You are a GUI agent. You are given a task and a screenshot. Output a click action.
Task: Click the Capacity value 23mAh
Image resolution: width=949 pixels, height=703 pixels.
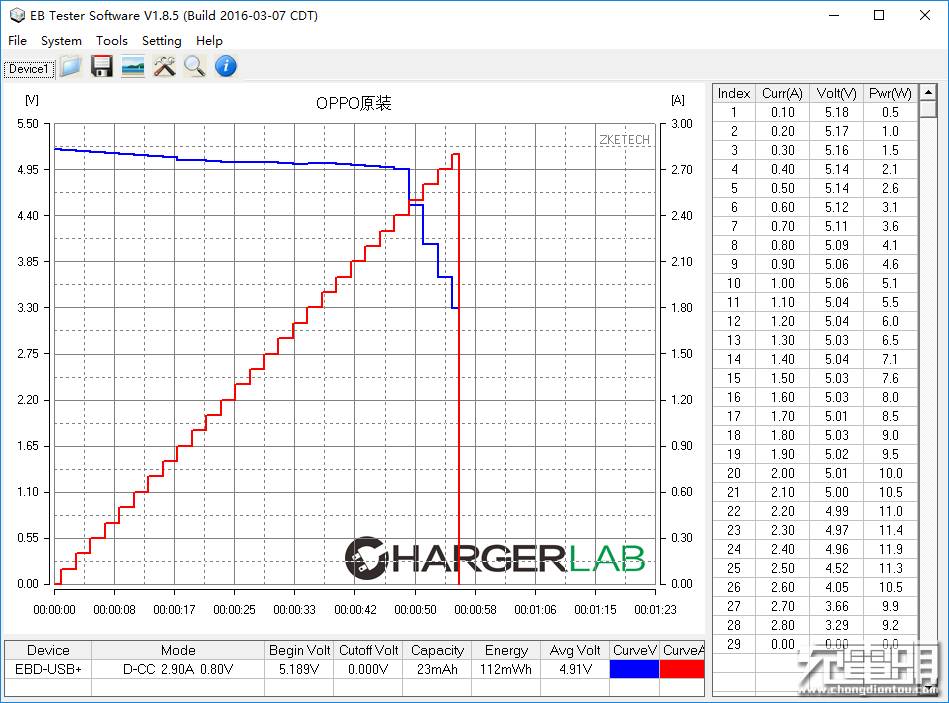[437, 669]
